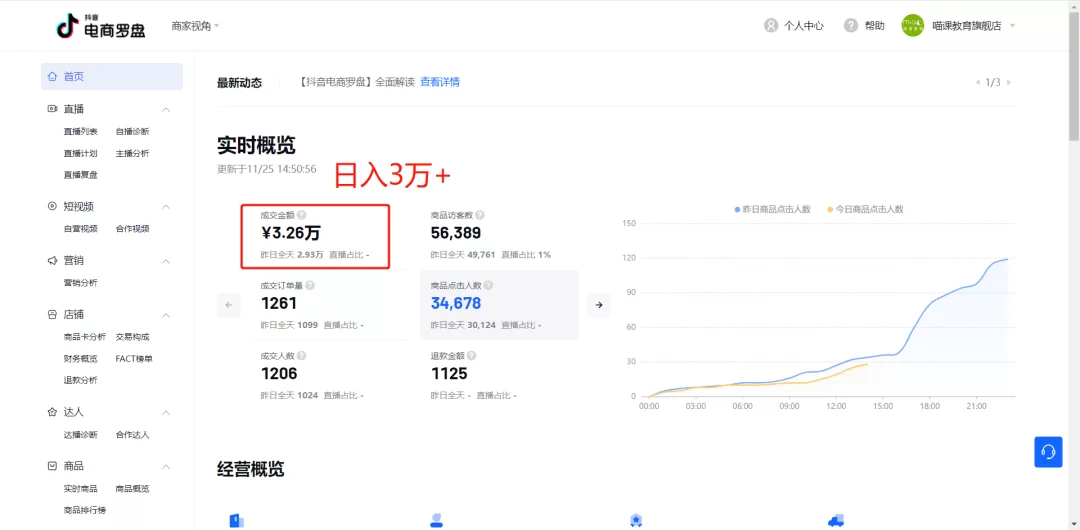Viewport: 1080px width, 530px height.
Task: Collapse the 店铺 sidebar section
Action: pos(166,315)
